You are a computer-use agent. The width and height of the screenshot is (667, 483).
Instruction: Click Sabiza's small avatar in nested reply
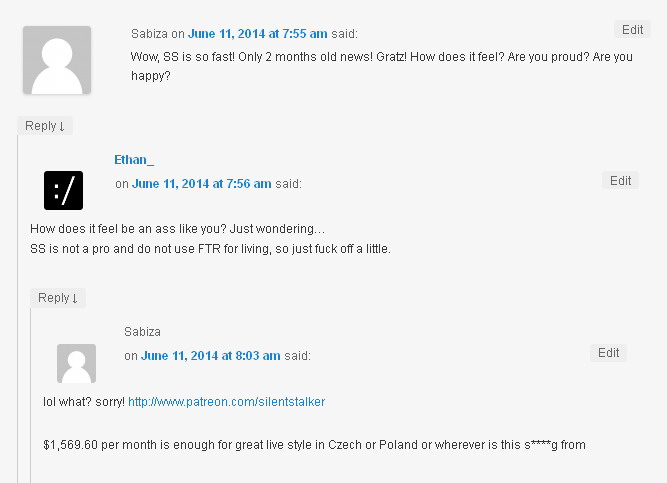[x=76, y=364]
